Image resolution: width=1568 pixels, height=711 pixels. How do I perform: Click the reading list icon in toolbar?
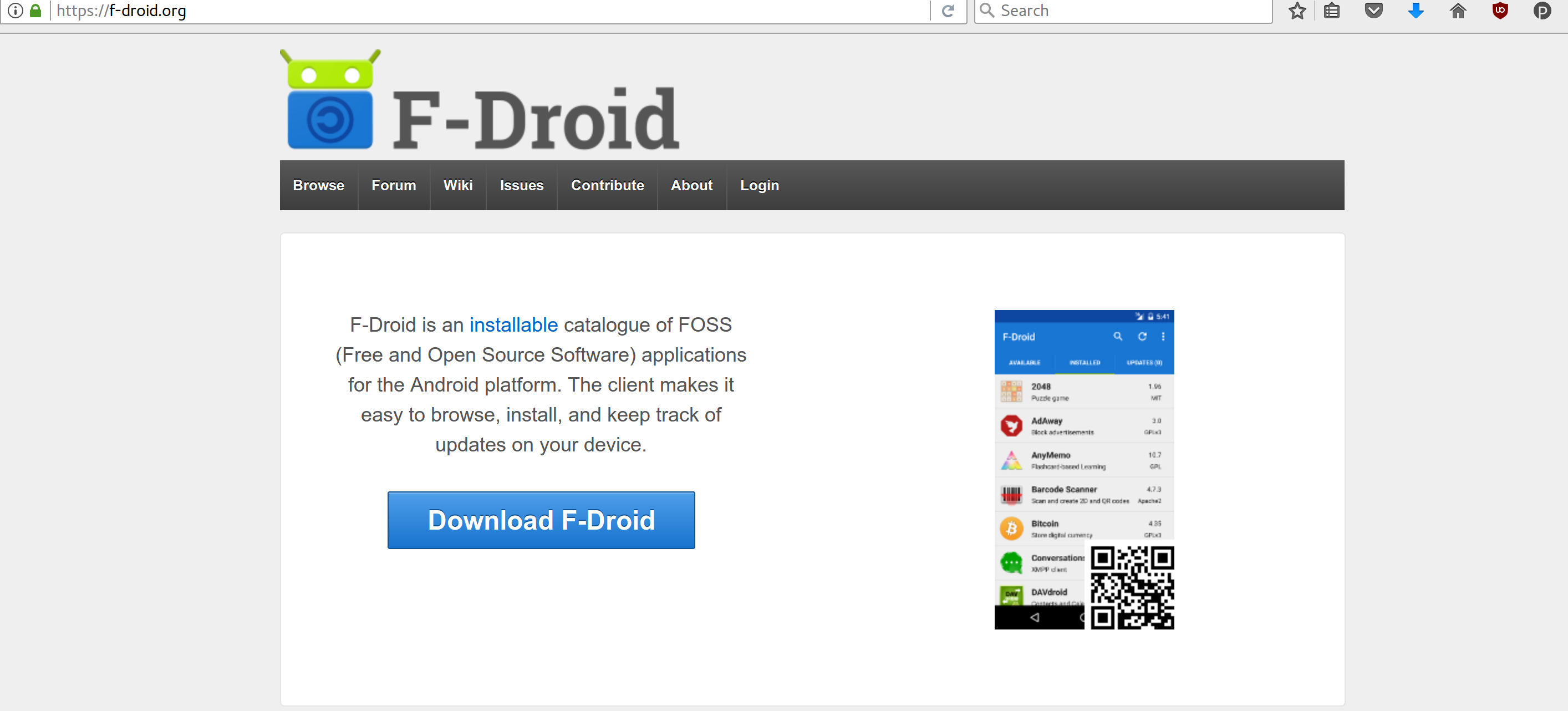(1335, 11)
